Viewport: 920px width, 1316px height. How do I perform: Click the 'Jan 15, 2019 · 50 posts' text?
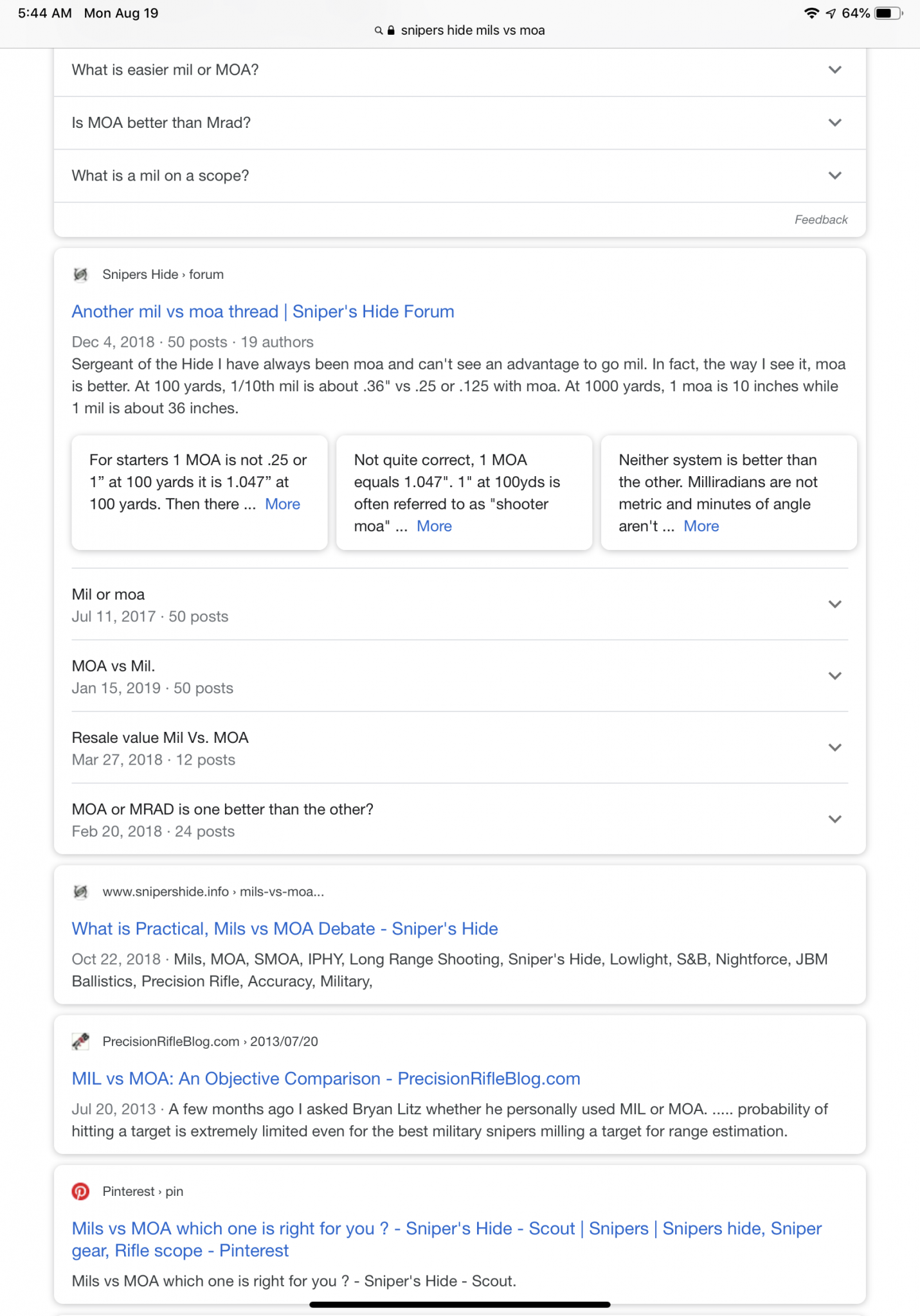pyautogui.click(x=152, y=688)
